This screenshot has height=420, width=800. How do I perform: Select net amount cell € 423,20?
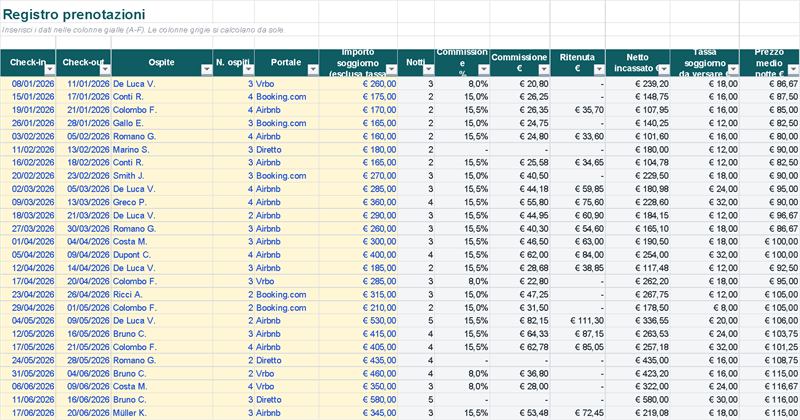pos(638,374)
